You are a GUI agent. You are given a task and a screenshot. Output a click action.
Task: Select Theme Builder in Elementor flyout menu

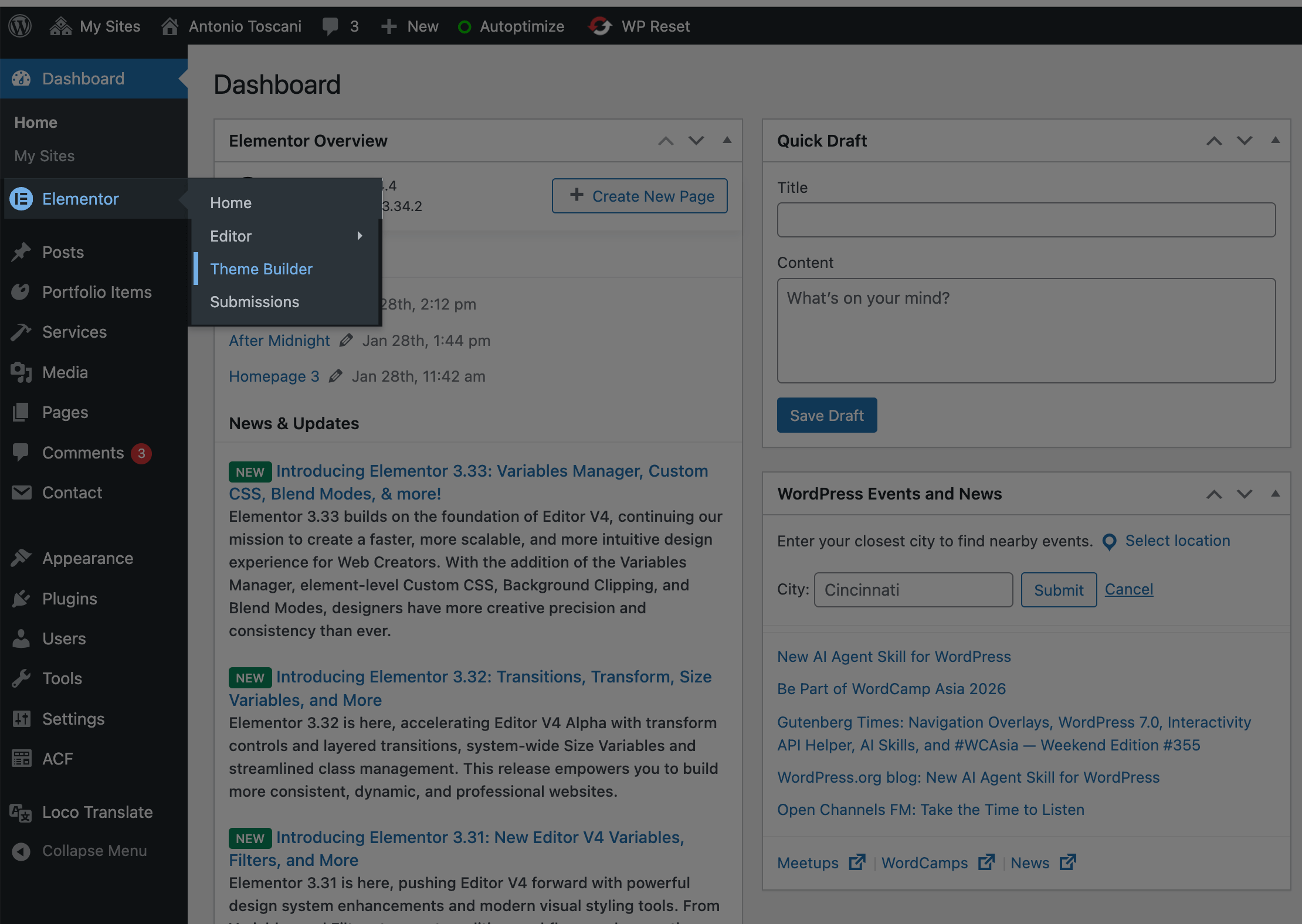[261, 269]
